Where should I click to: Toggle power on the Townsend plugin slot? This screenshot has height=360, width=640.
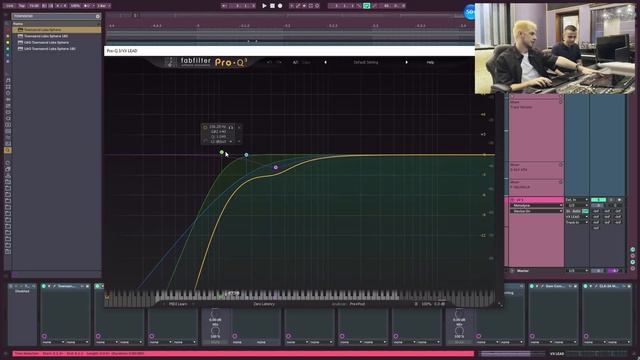click(44, 286)
